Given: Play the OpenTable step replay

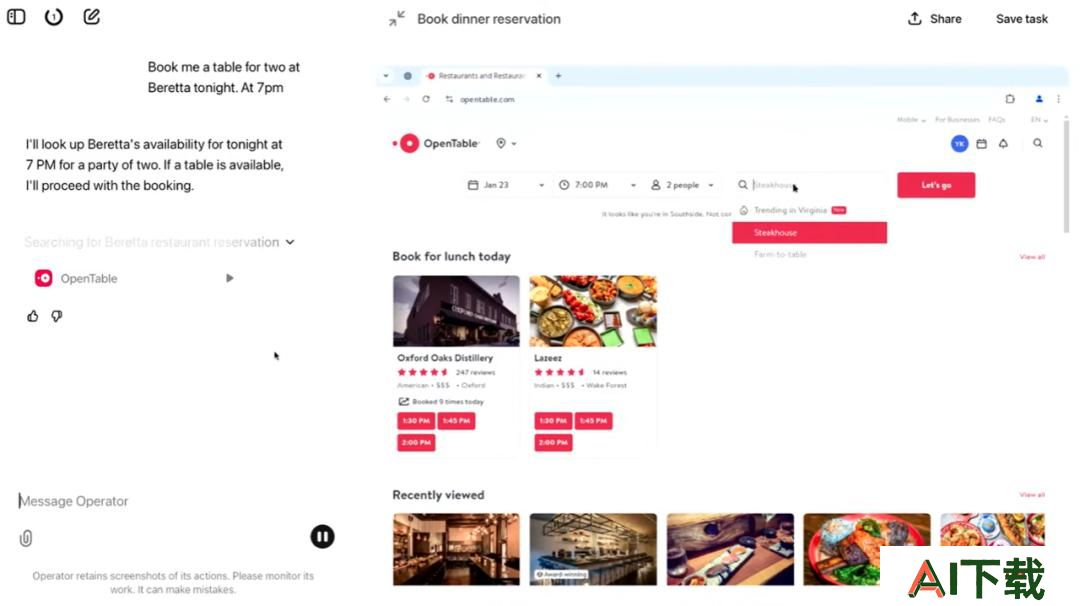Looking at the screenshot, I should (x=229, y=278).
